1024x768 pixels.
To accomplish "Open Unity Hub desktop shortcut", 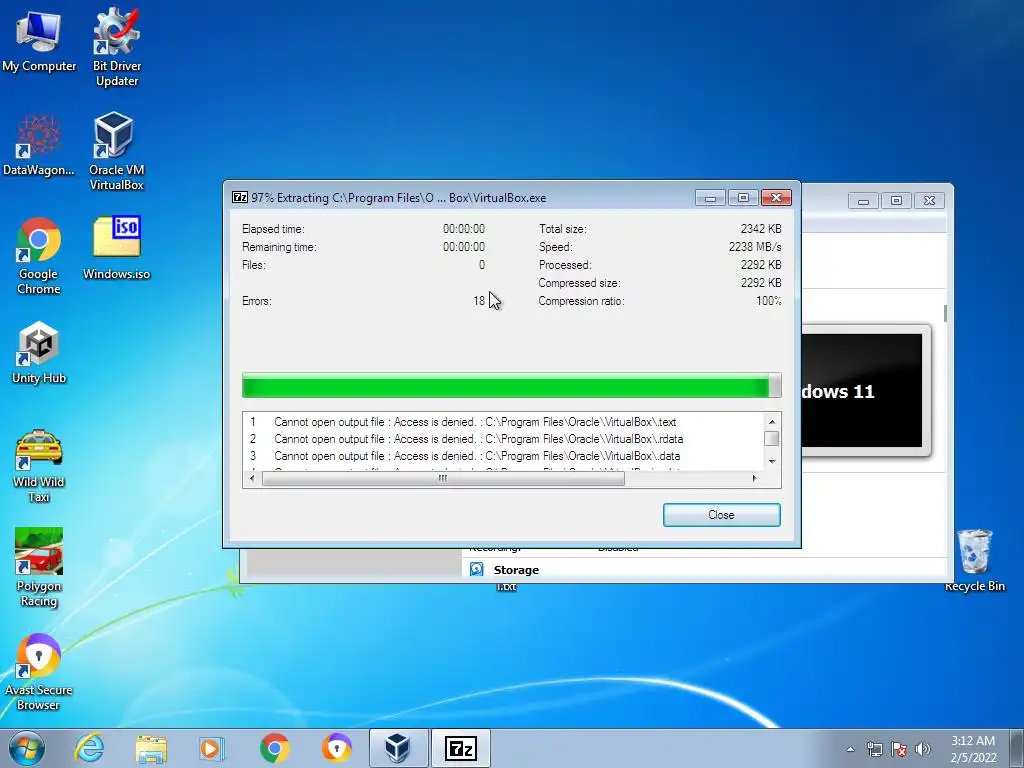I will pos(39,353).
